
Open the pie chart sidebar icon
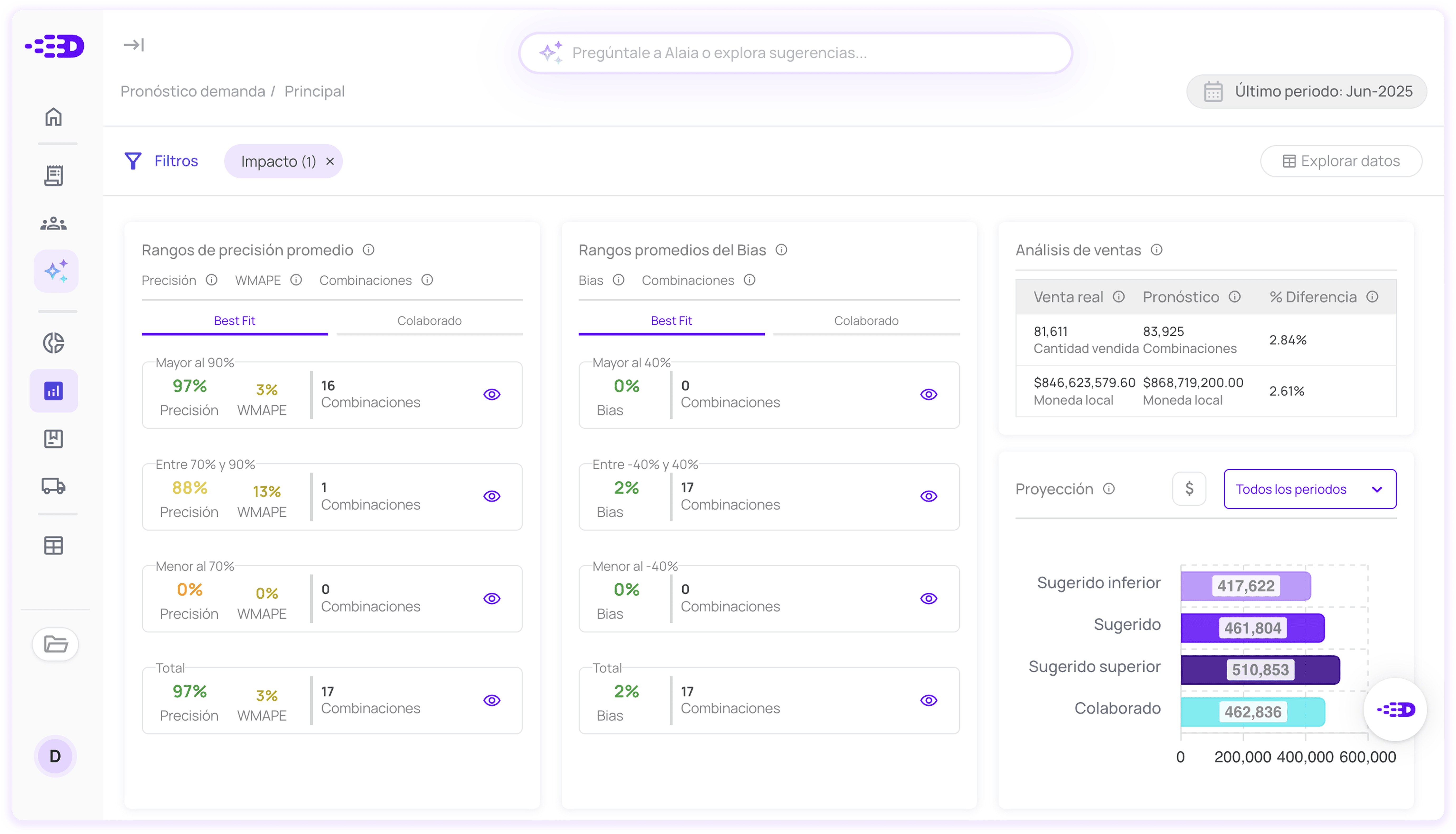[x=53, y=343]
